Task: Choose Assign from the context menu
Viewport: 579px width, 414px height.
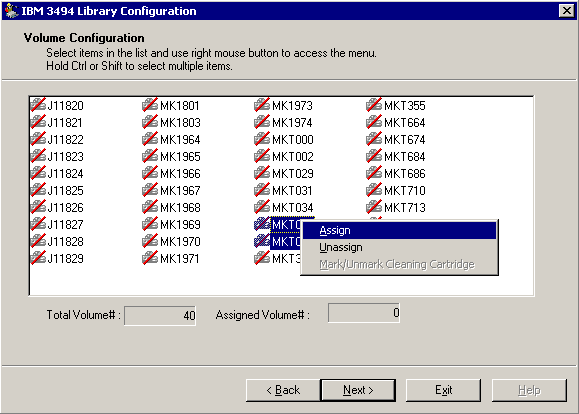Action: click(x=399, y=230)
